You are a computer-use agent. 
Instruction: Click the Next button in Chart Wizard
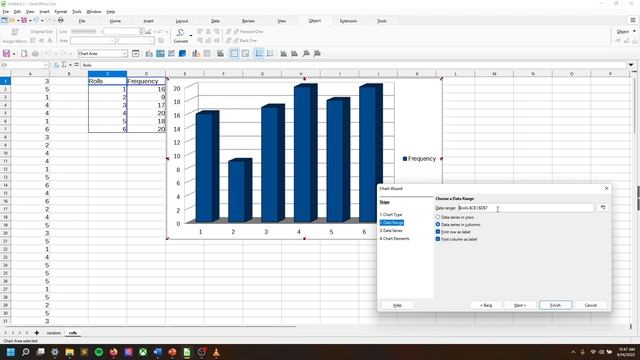[520, 305]
